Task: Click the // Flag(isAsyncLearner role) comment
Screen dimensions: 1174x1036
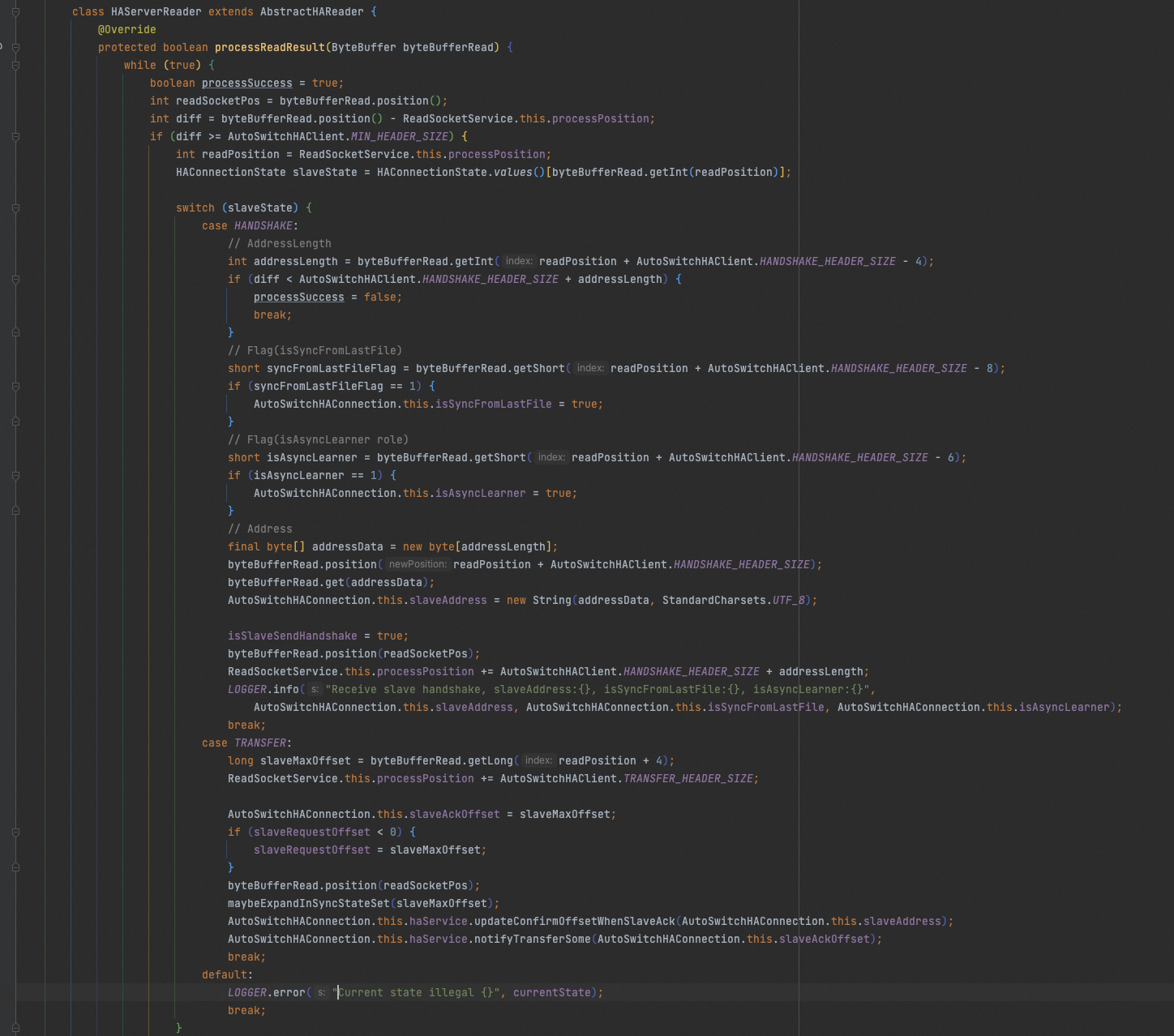Action: (x=319, y=440)
